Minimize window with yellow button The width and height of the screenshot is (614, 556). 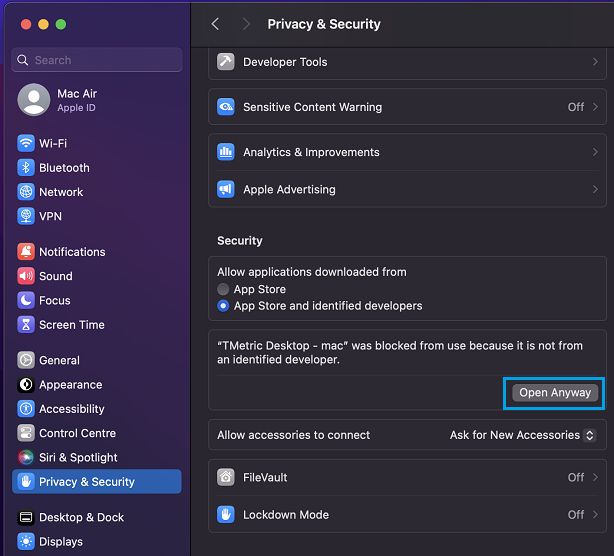click(43, 24)
